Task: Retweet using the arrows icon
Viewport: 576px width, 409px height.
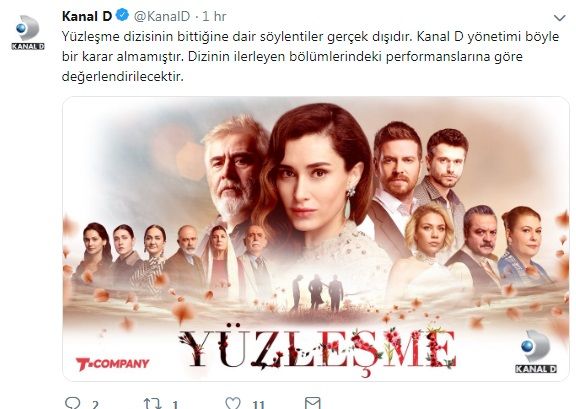Action: tap(152, 403)
